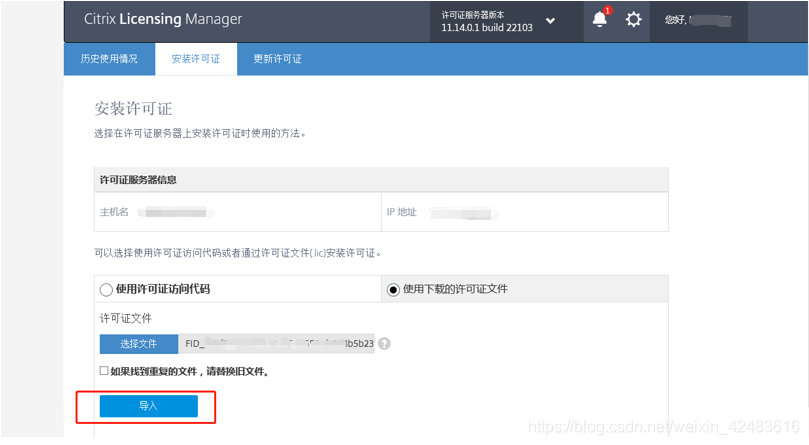This screenshot has height=445, width=809.
Task: Click the IP 地址 value
Action: tap(463, 213)
